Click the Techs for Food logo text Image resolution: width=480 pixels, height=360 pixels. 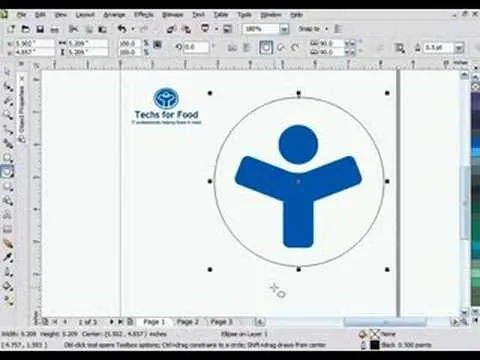click(166, 115)
